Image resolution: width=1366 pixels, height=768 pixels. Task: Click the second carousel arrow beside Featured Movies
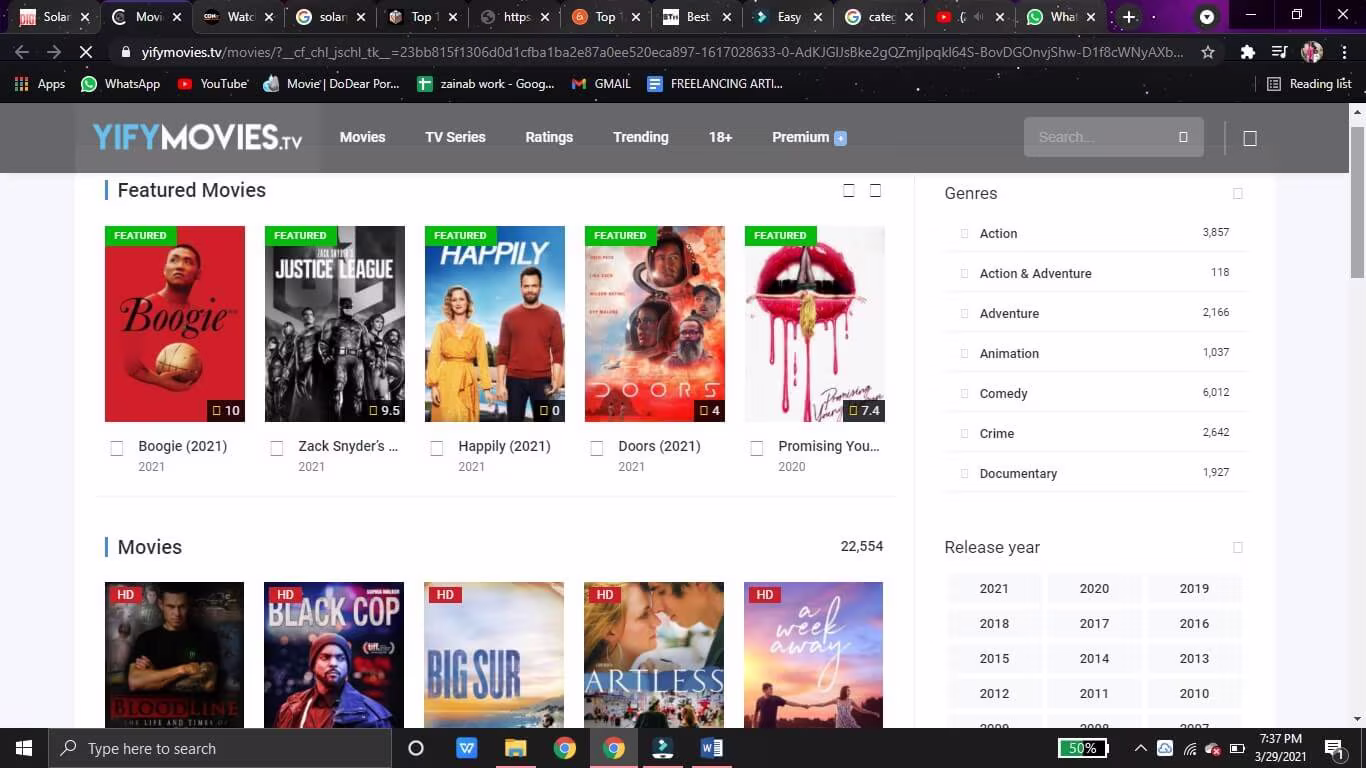click(x=875, y=190)
